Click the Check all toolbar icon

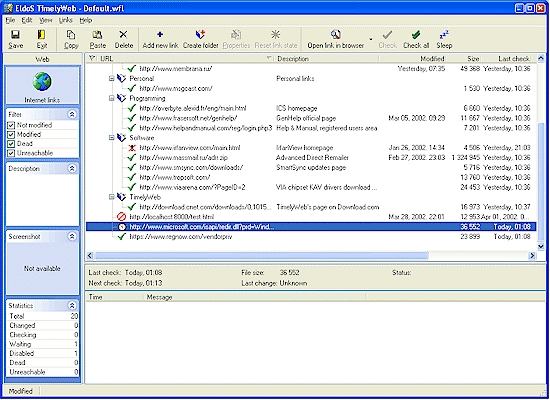point(416,35)
